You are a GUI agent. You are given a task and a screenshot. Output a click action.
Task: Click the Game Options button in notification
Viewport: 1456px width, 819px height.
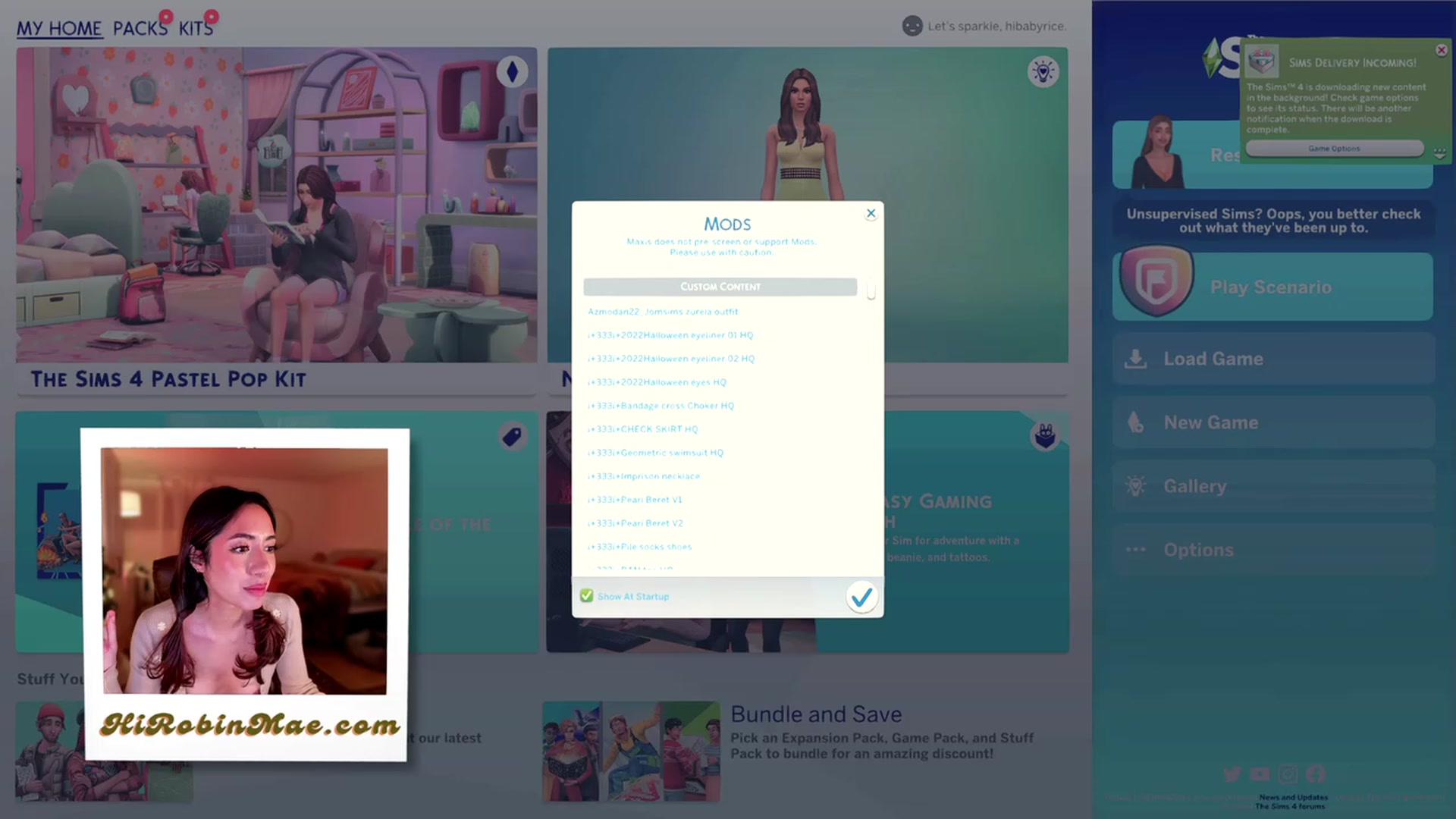(1335, 149)
